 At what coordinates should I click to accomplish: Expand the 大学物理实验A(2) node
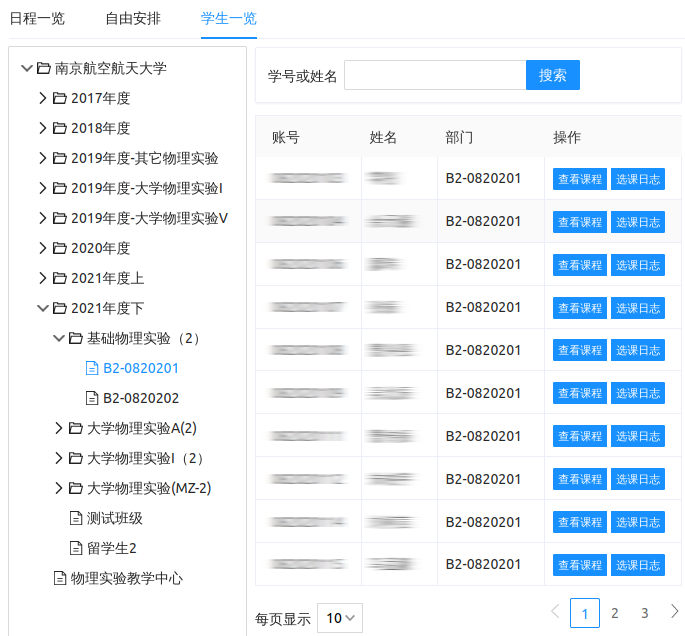click(x=59, y=429)
